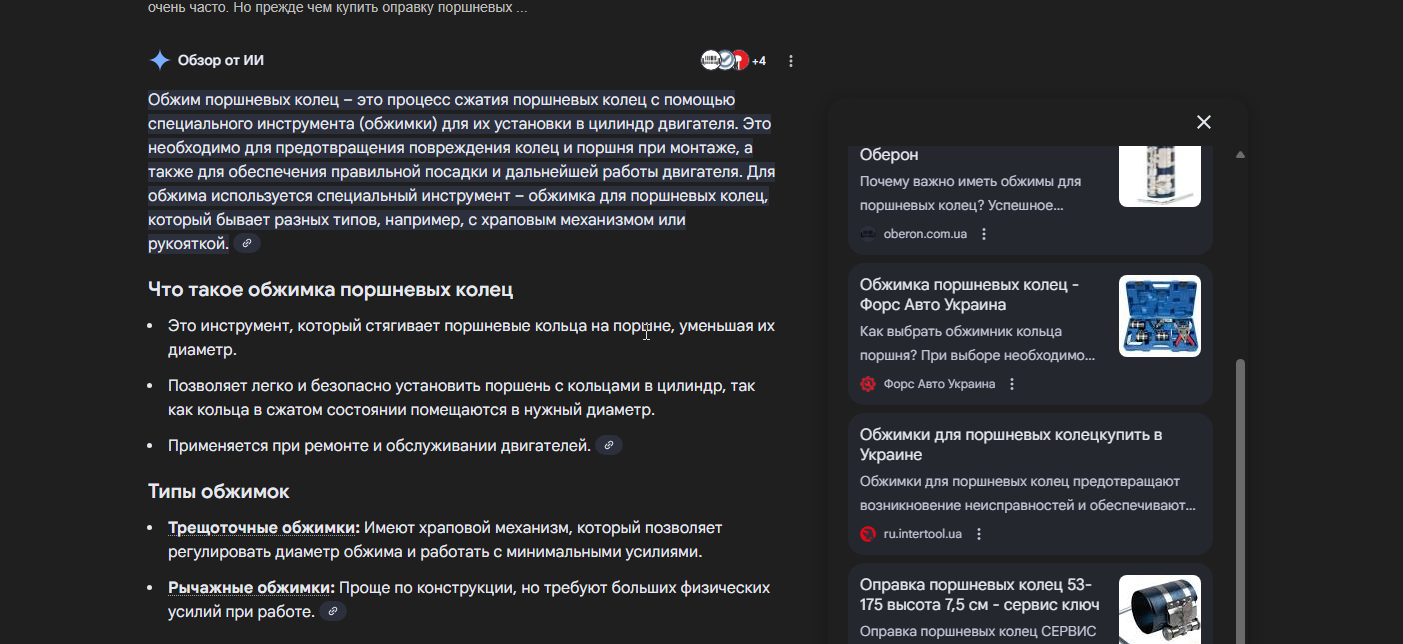Click the Обзор от ИИ label
Image resolution: width=1403 pixels, height=644 pixels.
point(221,61)
